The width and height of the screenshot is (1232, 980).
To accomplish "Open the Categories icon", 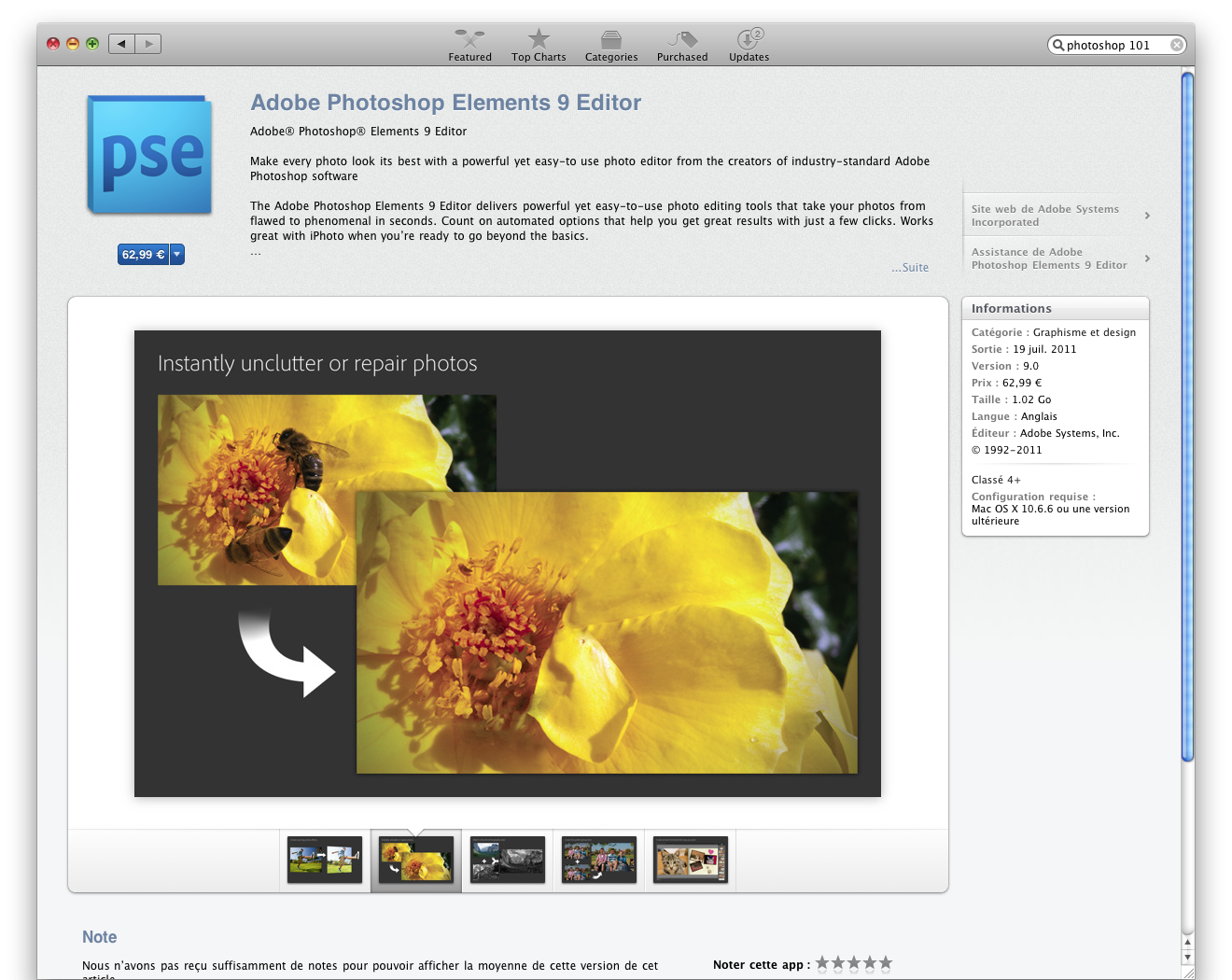I will point(611,39).
